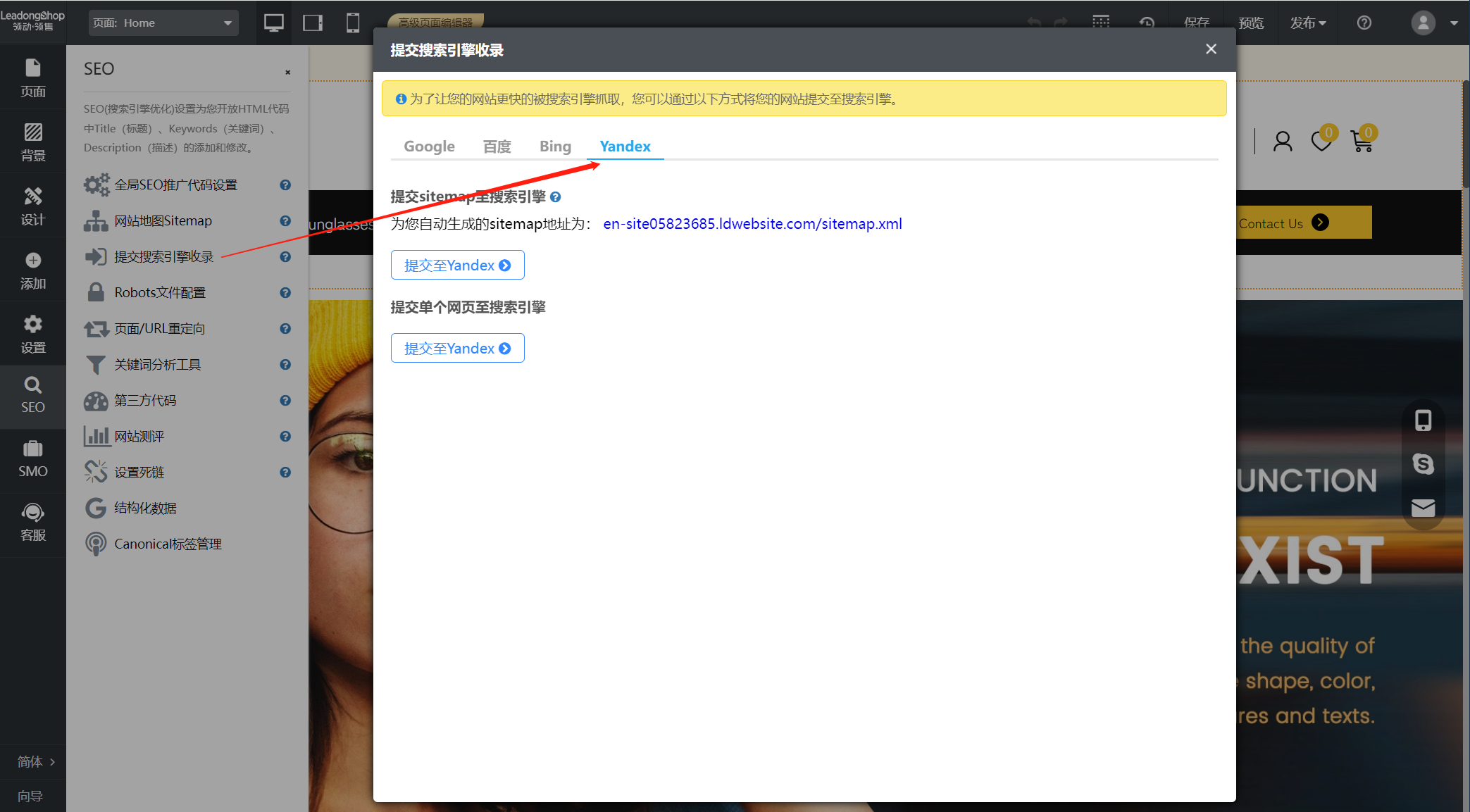Open Robots文件配置 in SEO list
This screenshot has width=1470, height=812.
(160, 292)
